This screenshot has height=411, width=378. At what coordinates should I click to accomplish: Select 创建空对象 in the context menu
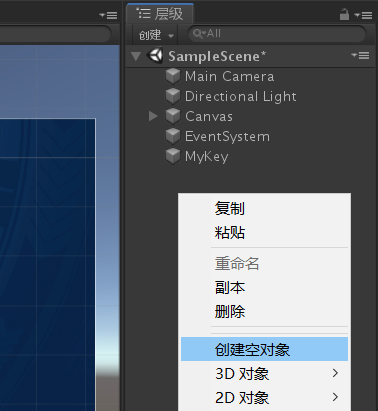click(x=264, y=349)
